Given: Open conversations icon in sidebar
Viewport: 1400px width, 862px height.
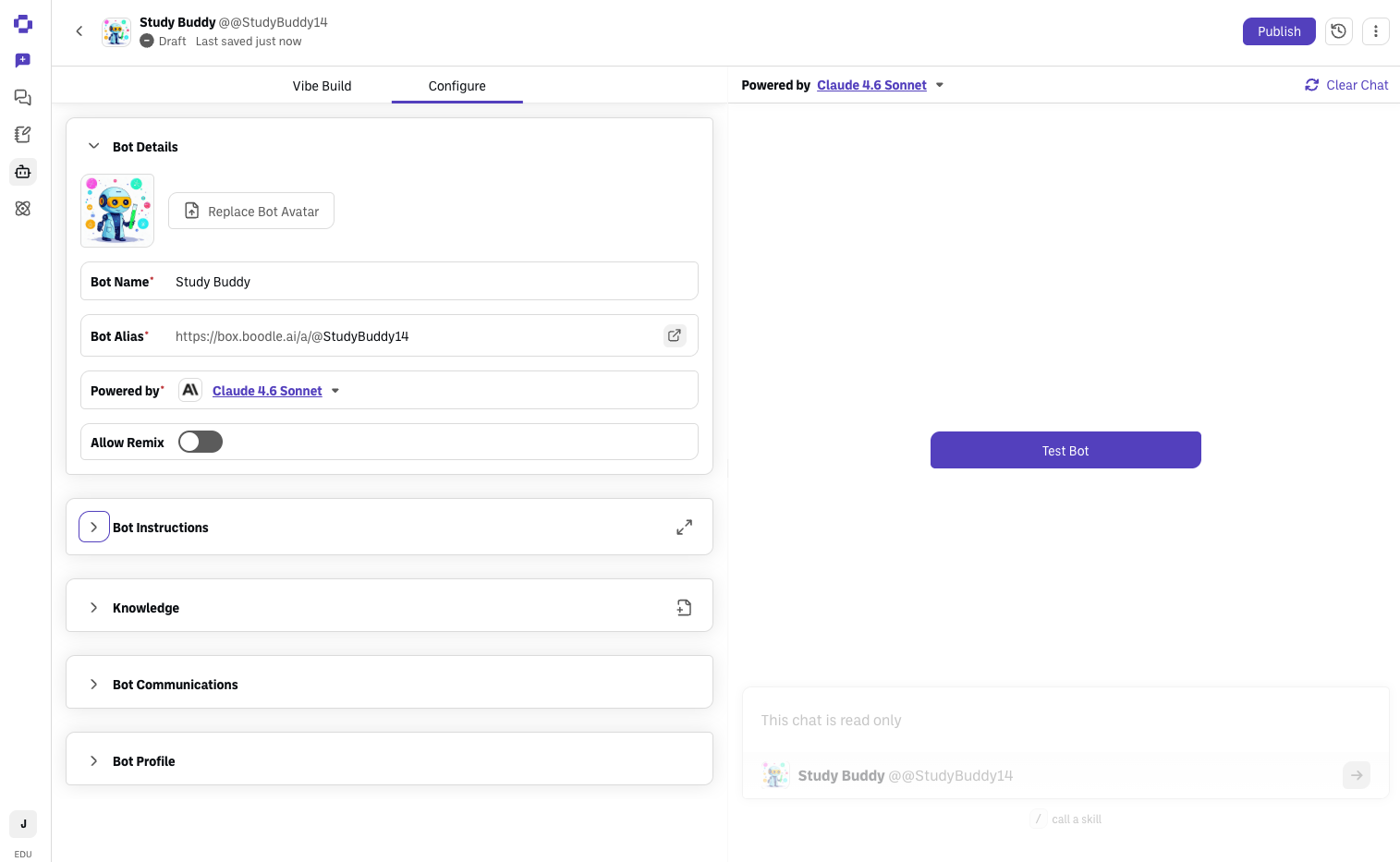Looking at the screenshot, I should coord(23,98).
